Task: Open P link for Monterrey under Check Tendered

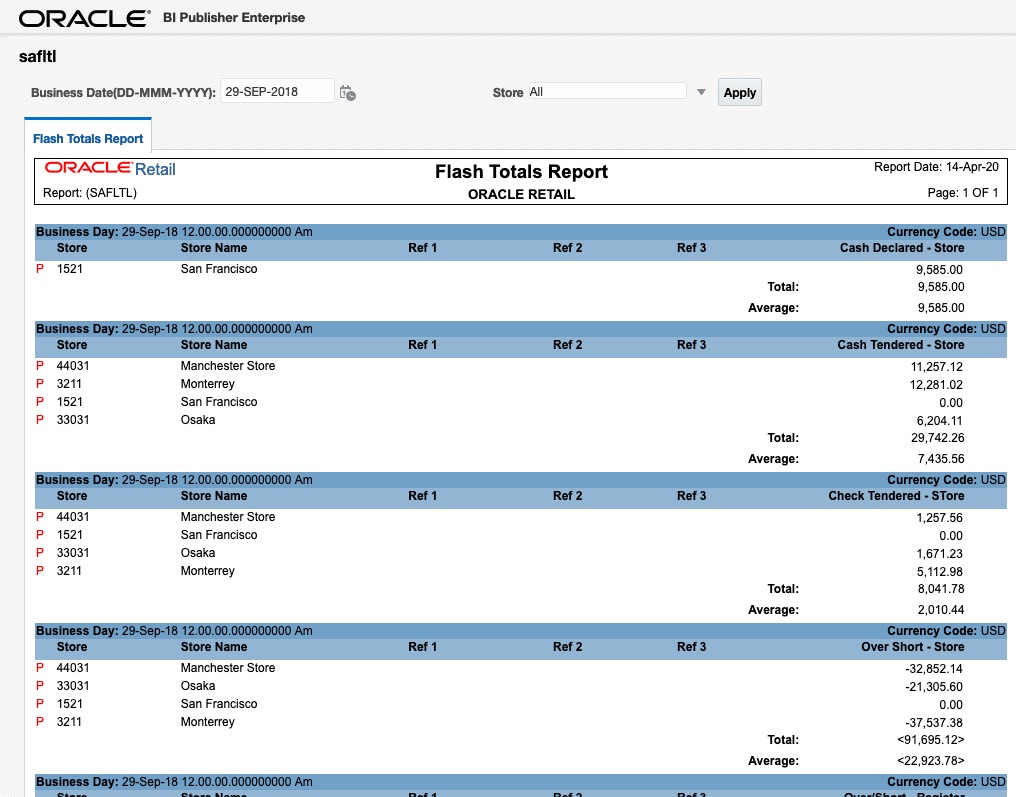Action: [x=40, y=571]
